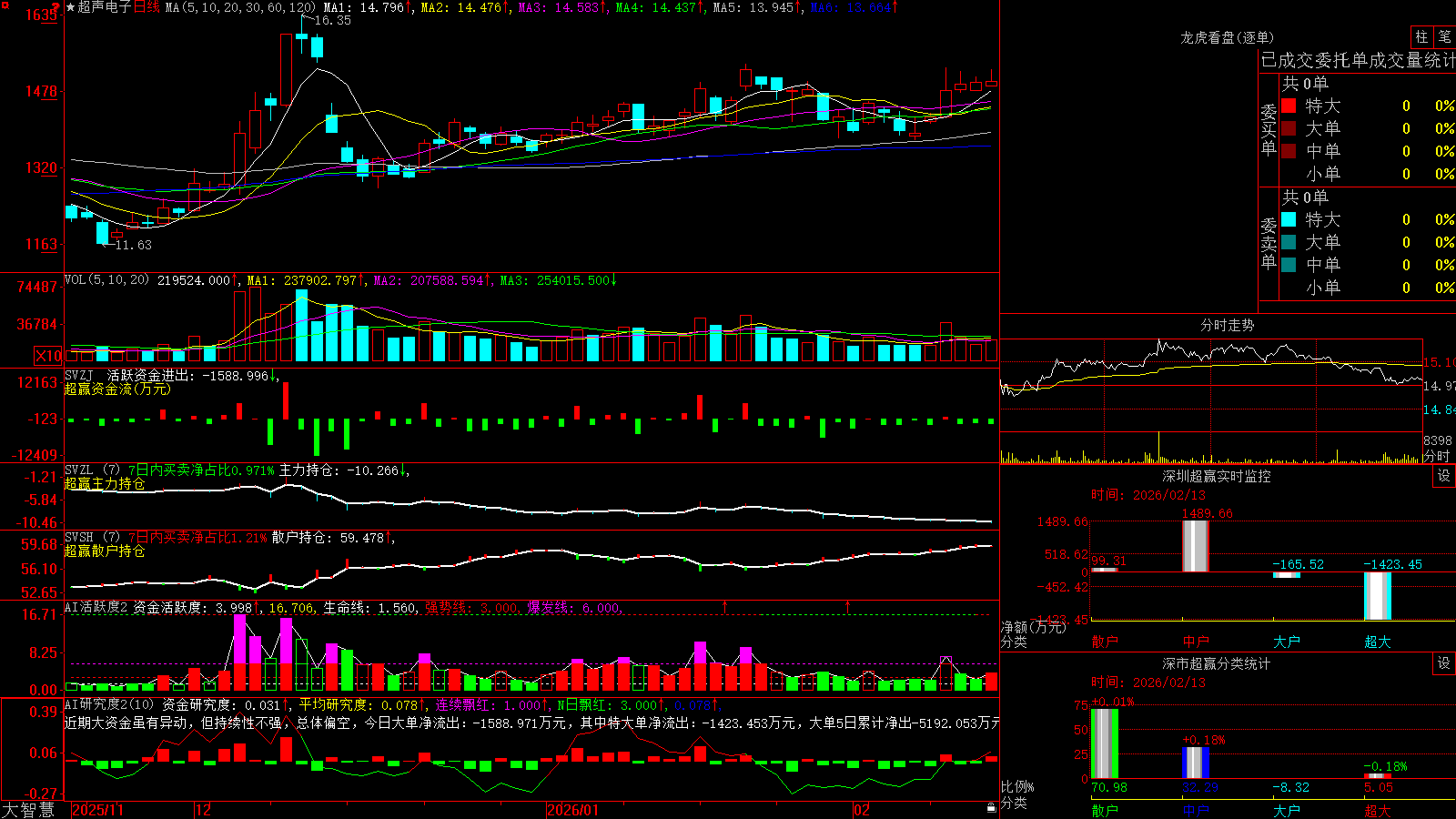Screen dimensions: 1456x819
Task: Click the cyan 特大 sell-order swatch
Action: click(1289, 219)
